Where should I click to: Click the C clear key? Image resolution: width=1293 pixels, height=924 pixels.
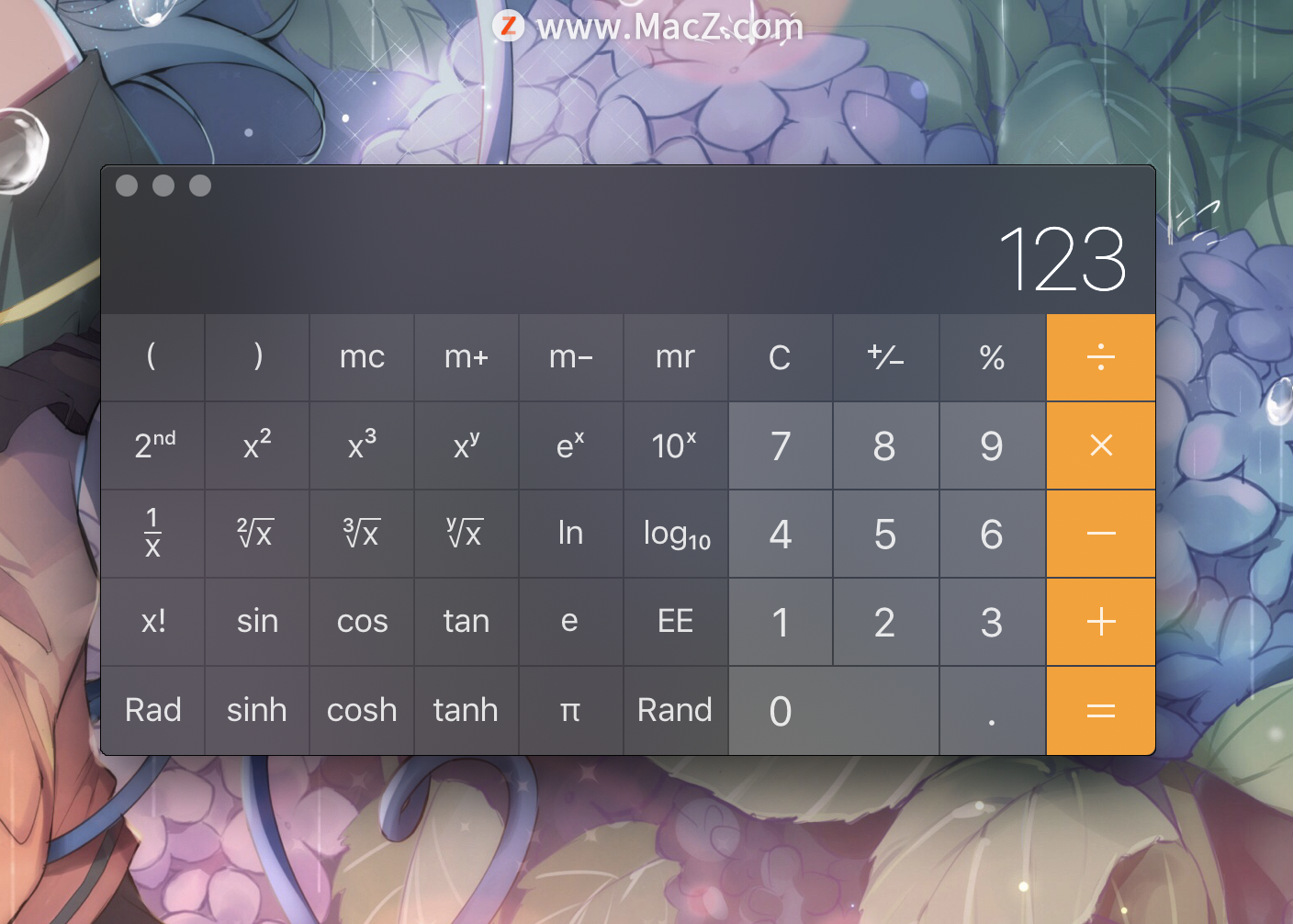pos(781,357)
